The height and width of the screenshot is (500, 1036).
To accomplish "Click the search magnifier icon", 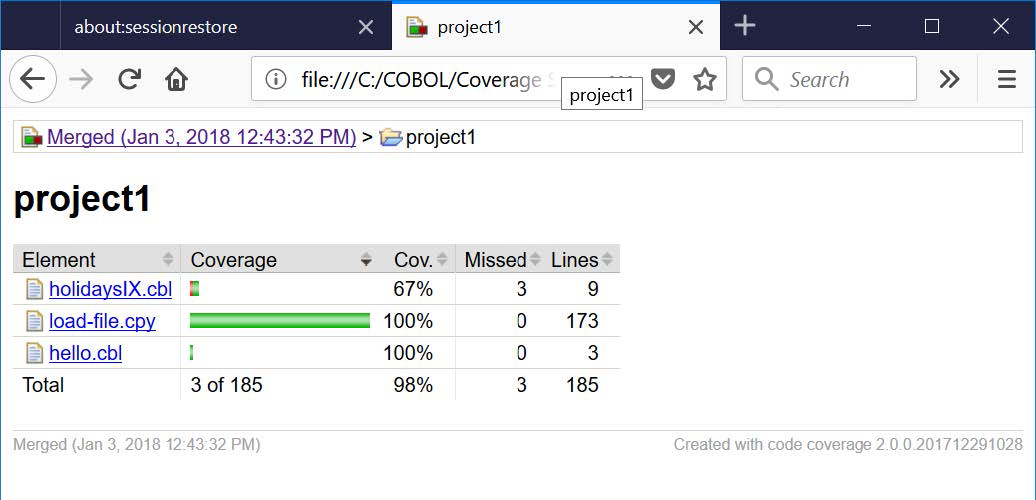I will tap(766, 79).
